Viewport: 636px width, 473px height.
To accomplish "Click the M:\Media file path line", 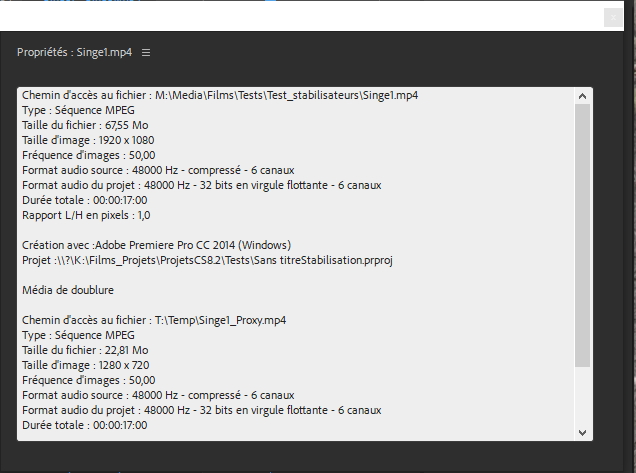I will tap(220, 95).
